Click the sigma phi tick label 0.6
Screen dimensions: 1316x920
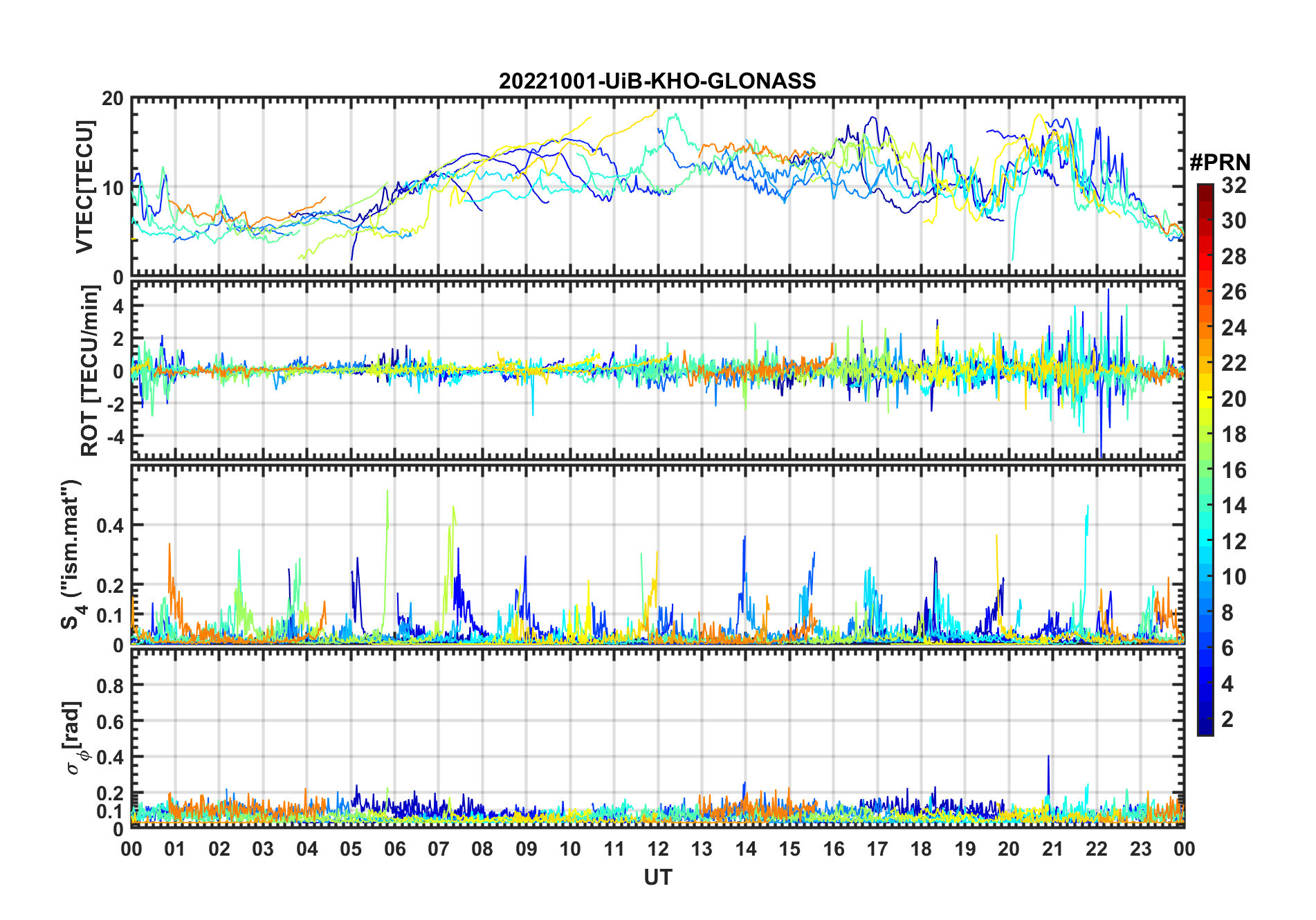pyautogui.click(x=110, y=722)
